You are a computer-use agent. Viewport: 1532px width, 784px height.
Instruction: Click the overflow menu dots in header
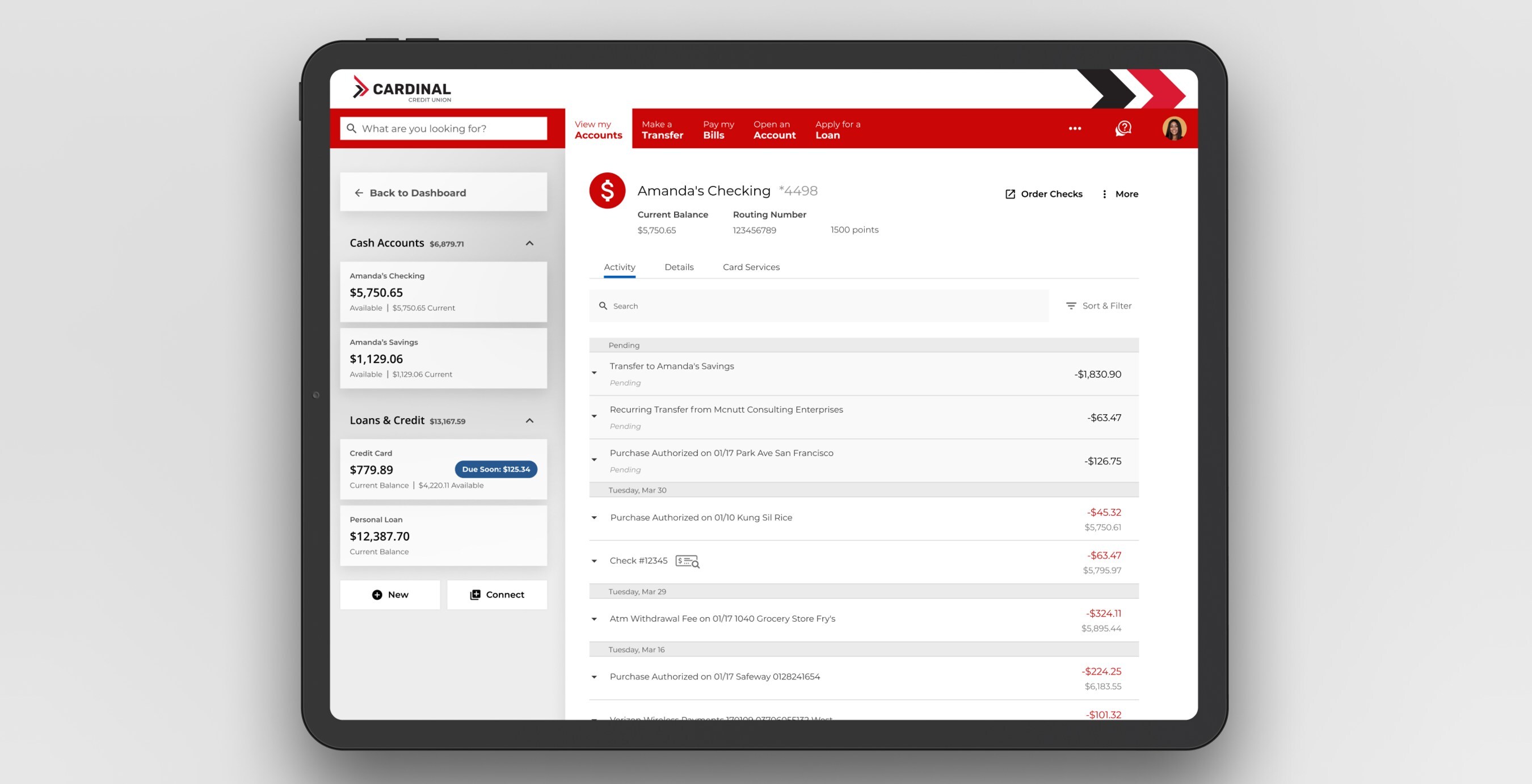pos(1074,128)
